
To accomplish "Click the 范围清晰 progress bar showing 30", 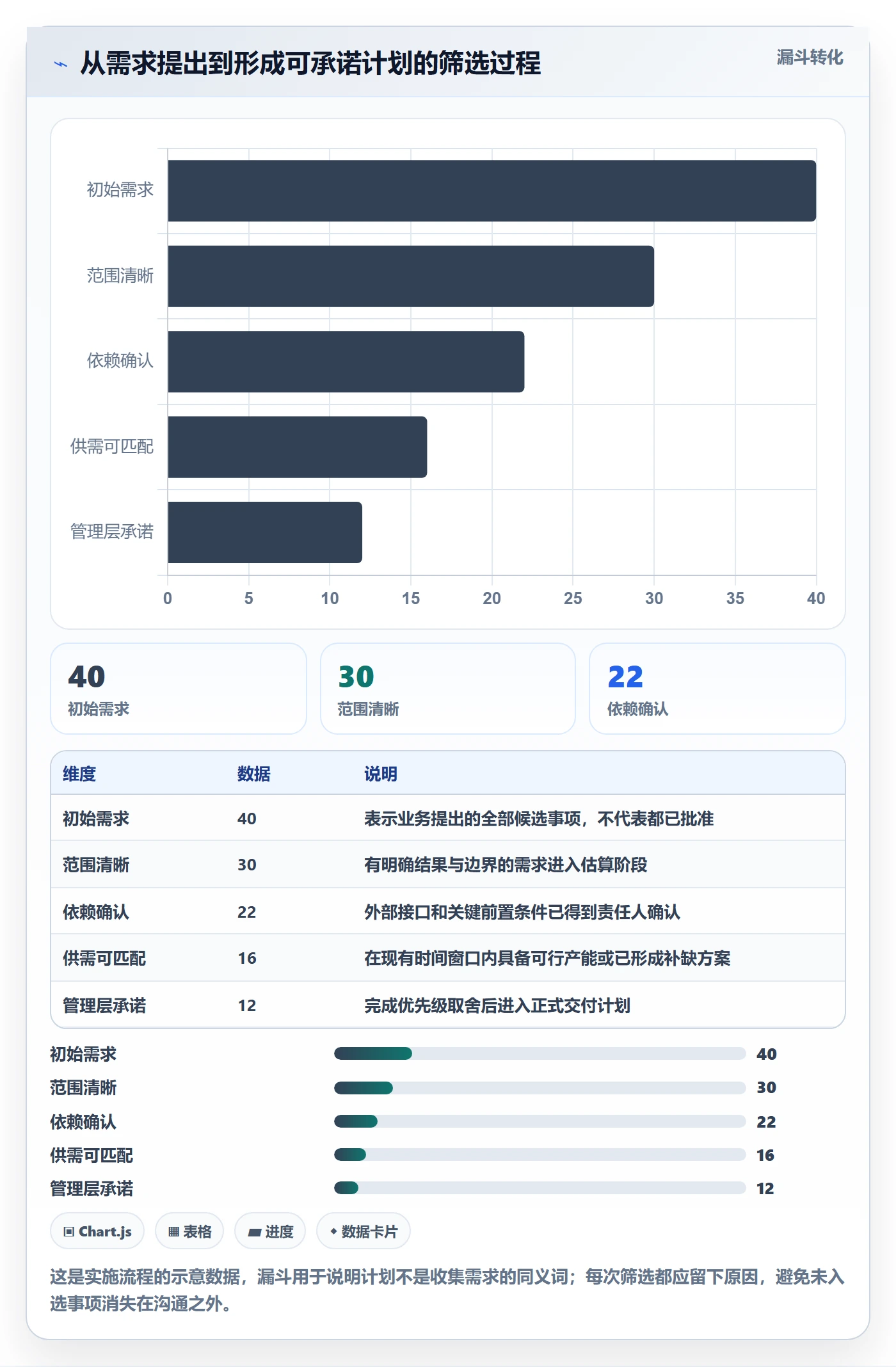I will click(x=540, y=1087).
